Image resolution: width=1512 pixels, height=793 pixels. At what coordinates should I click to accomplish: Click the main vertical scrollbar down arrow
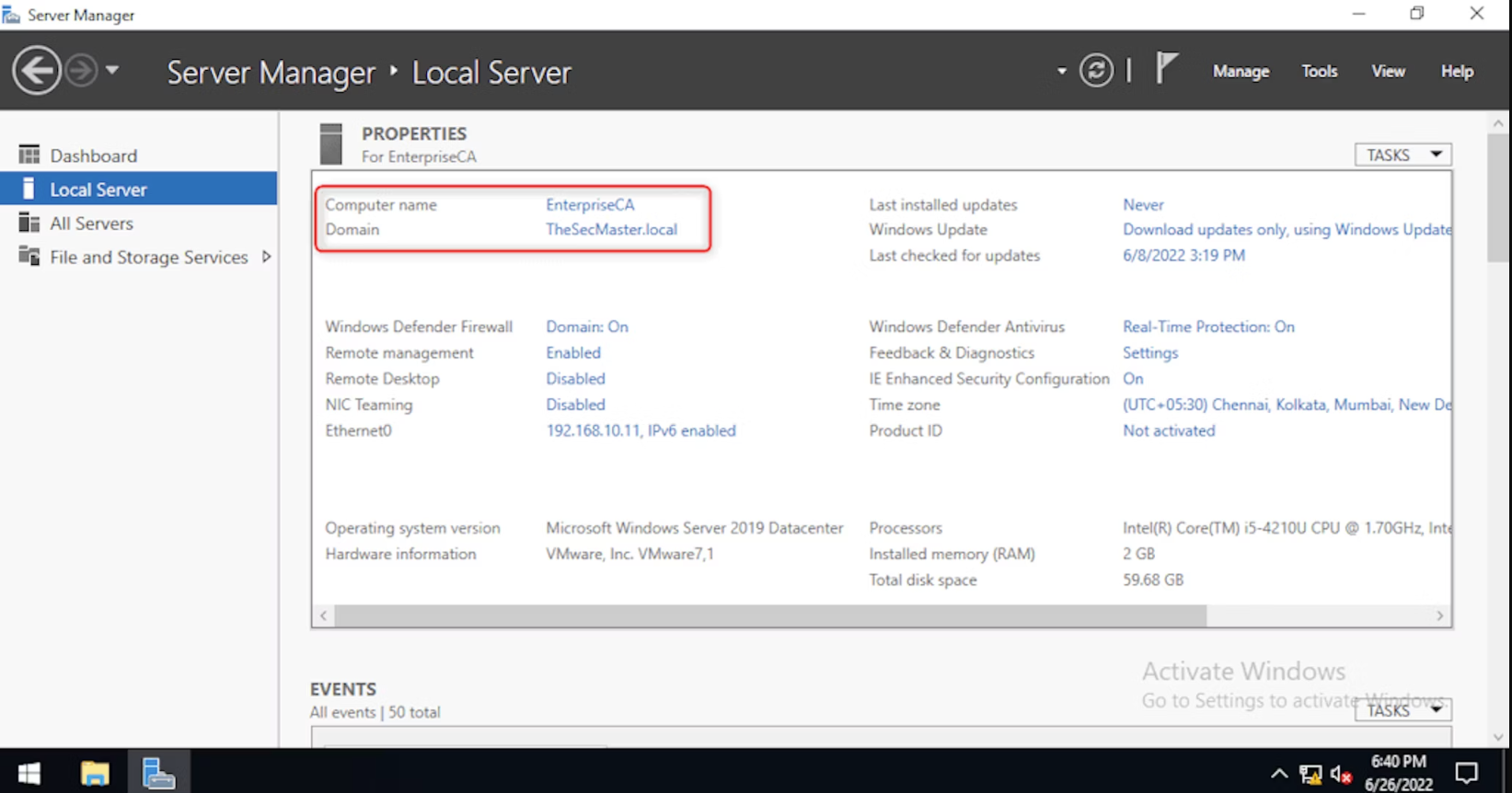(1498, 737)
